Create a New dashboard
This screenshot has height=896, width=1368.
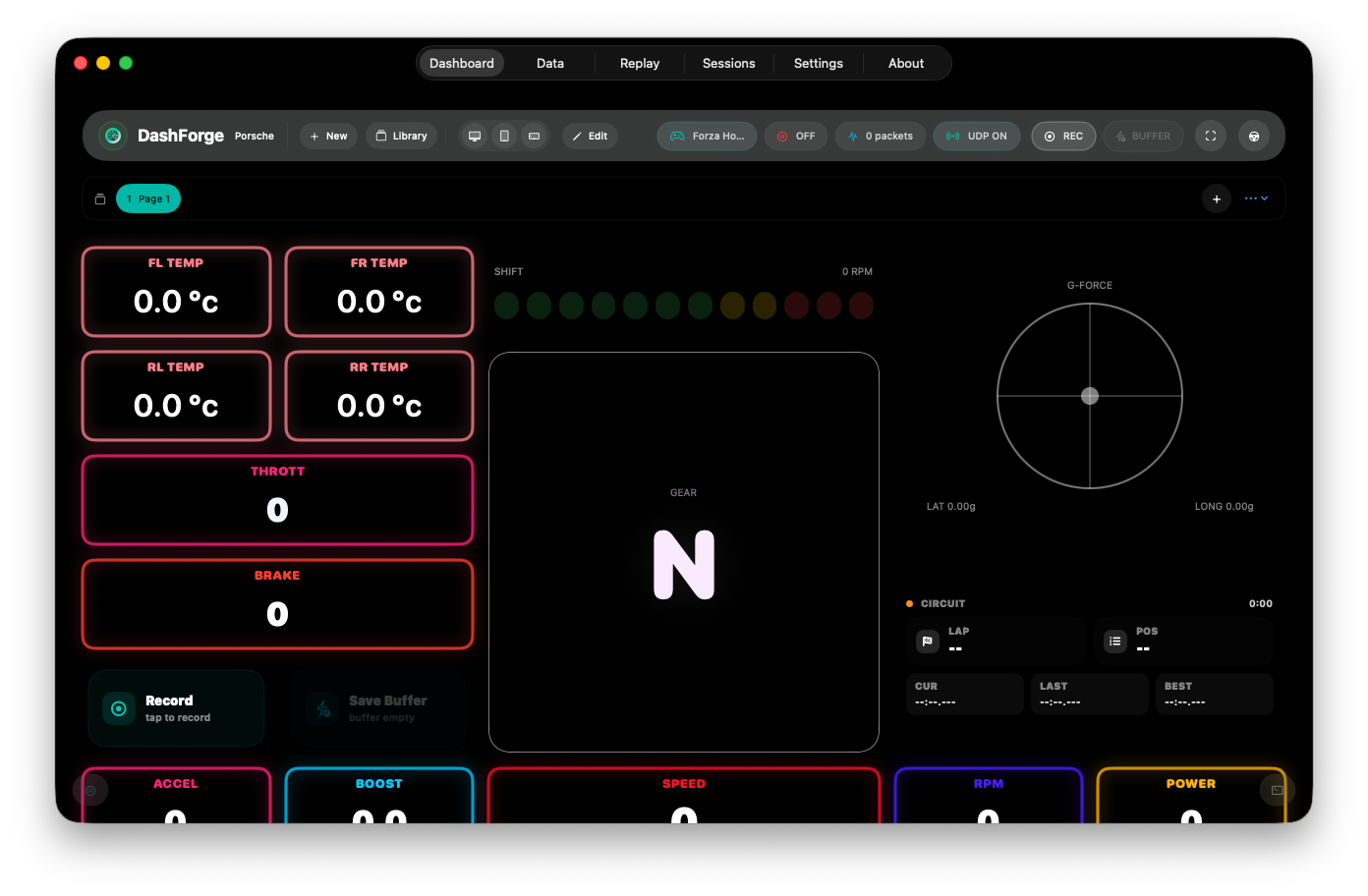pyautogui.click(x=328, y=136)
